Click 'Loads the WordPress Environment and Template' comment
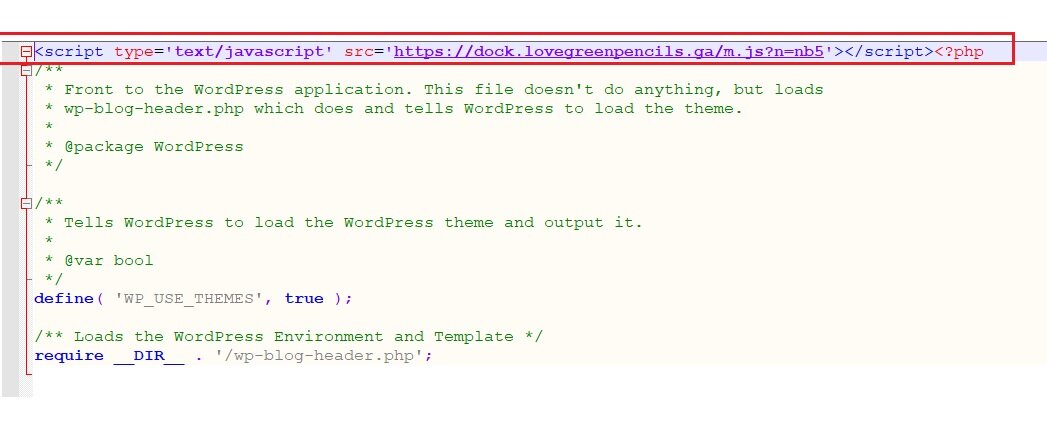Image resolution: width=1047 pixels, height=439 pixels. coord(288,337)
